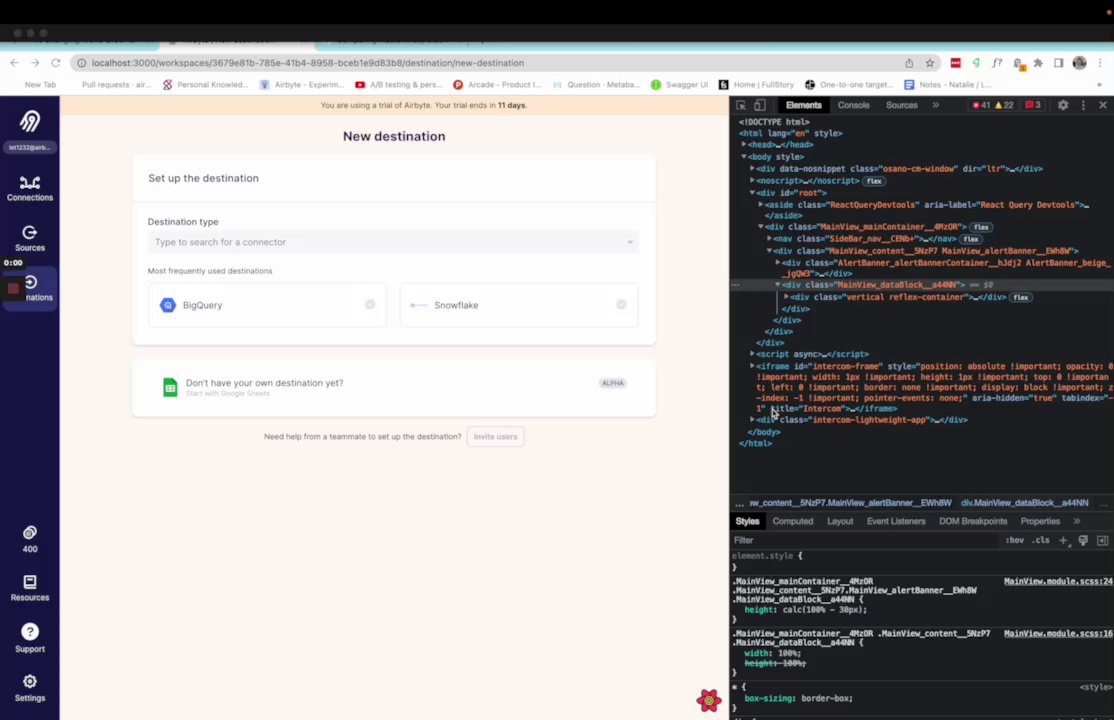Open the 400 credits icon in sidebar
The width and height of the screenshot is (1114, 720).
pos(30,539)
